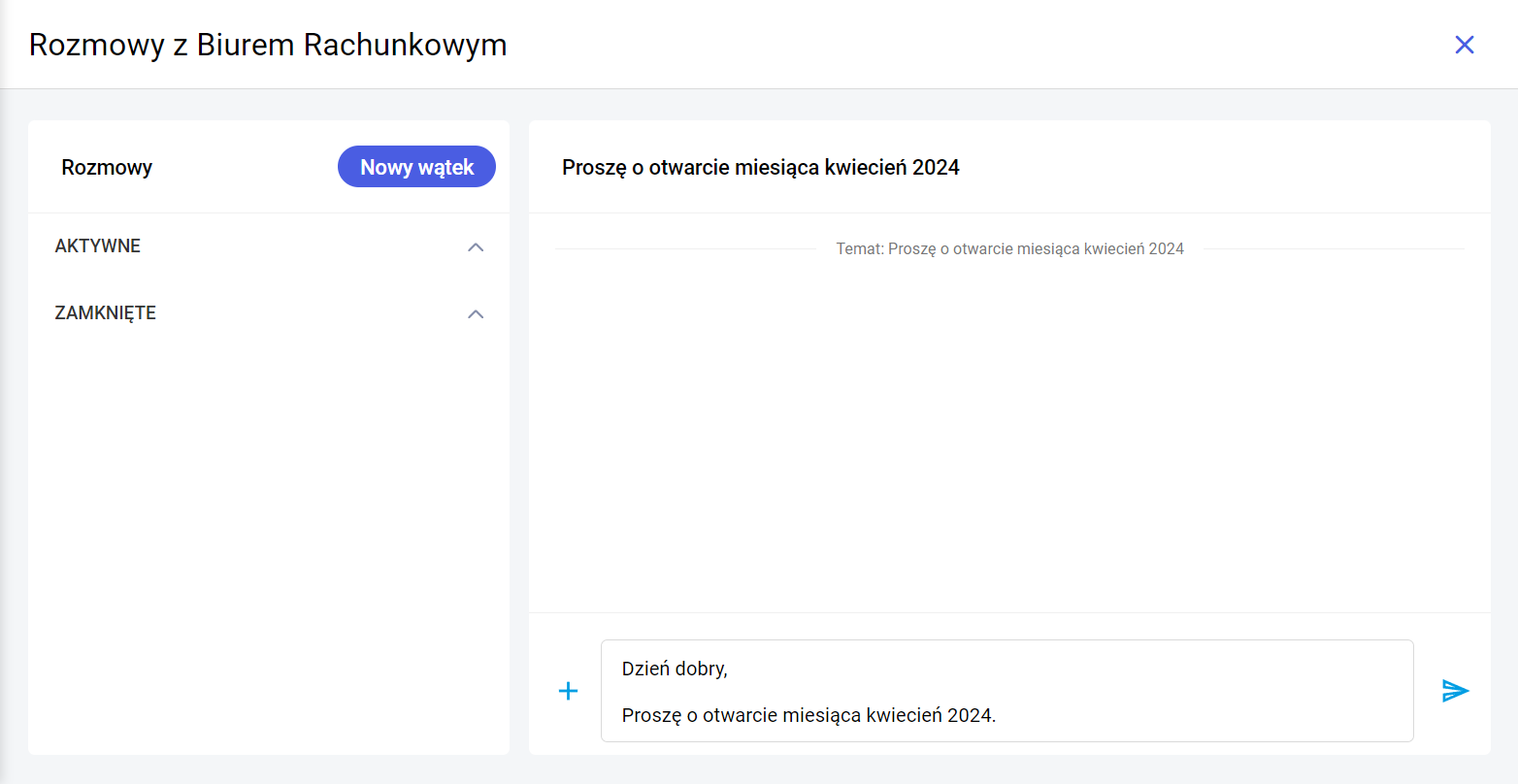Place cursor after "Dzień dobry," in message
The height and width of the screenshot is (784, 1518).
[x=729, y=670]
